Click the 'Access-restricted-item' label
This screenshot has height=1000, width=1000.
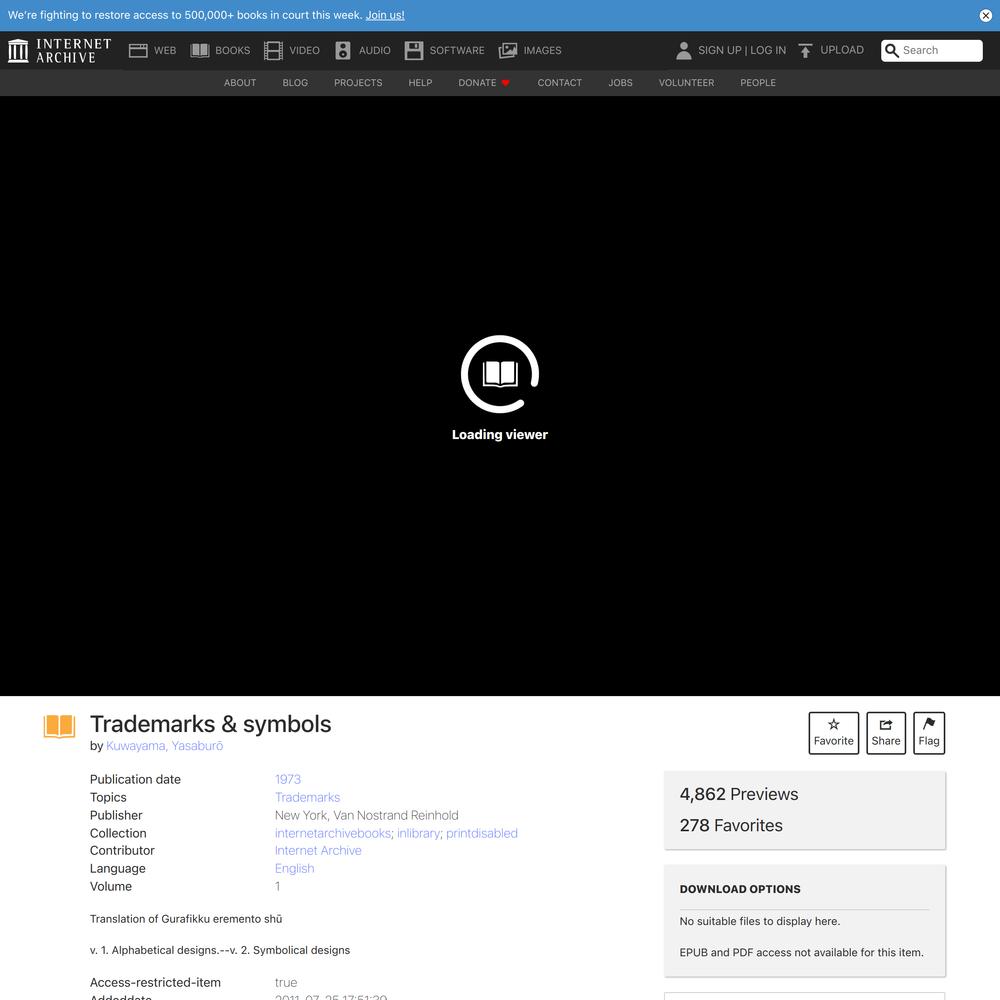pyautogui.click(x=156, y=983)
